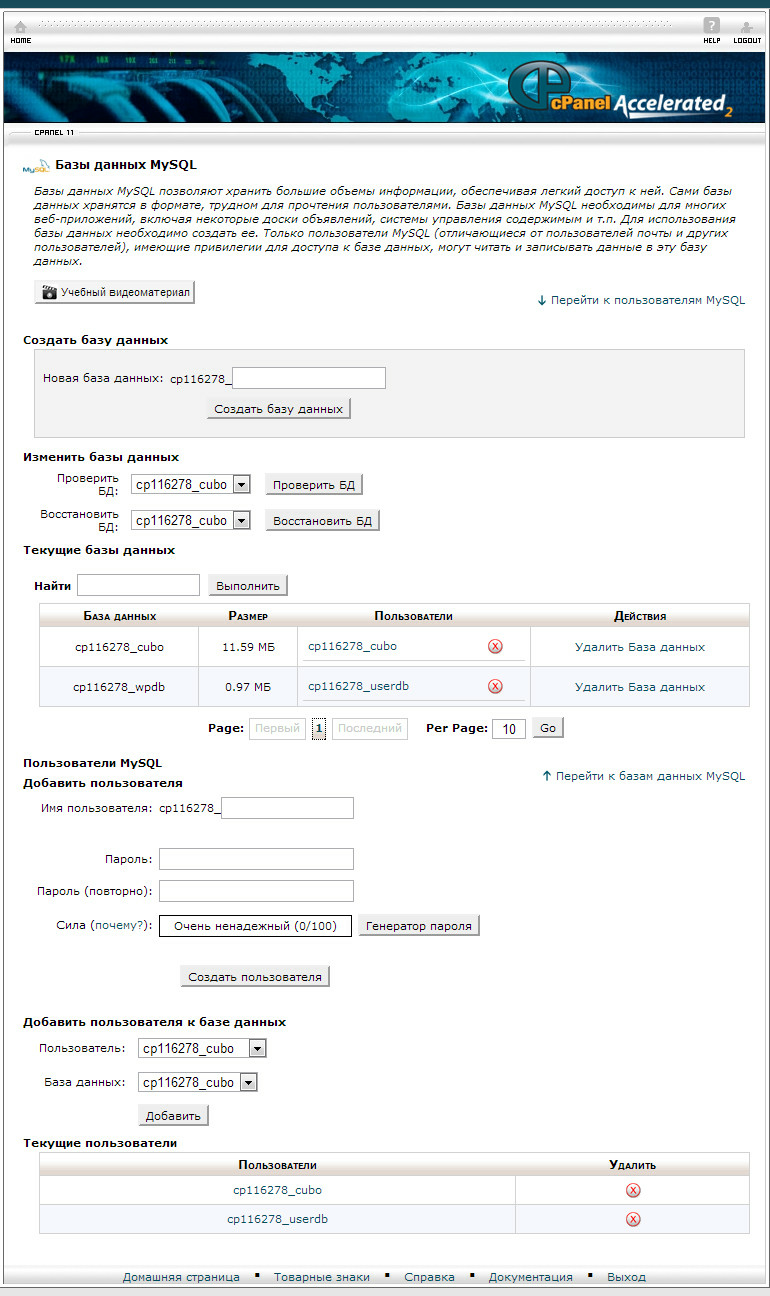Focus the Per Page number field
770x1296 pixels.
509,729
